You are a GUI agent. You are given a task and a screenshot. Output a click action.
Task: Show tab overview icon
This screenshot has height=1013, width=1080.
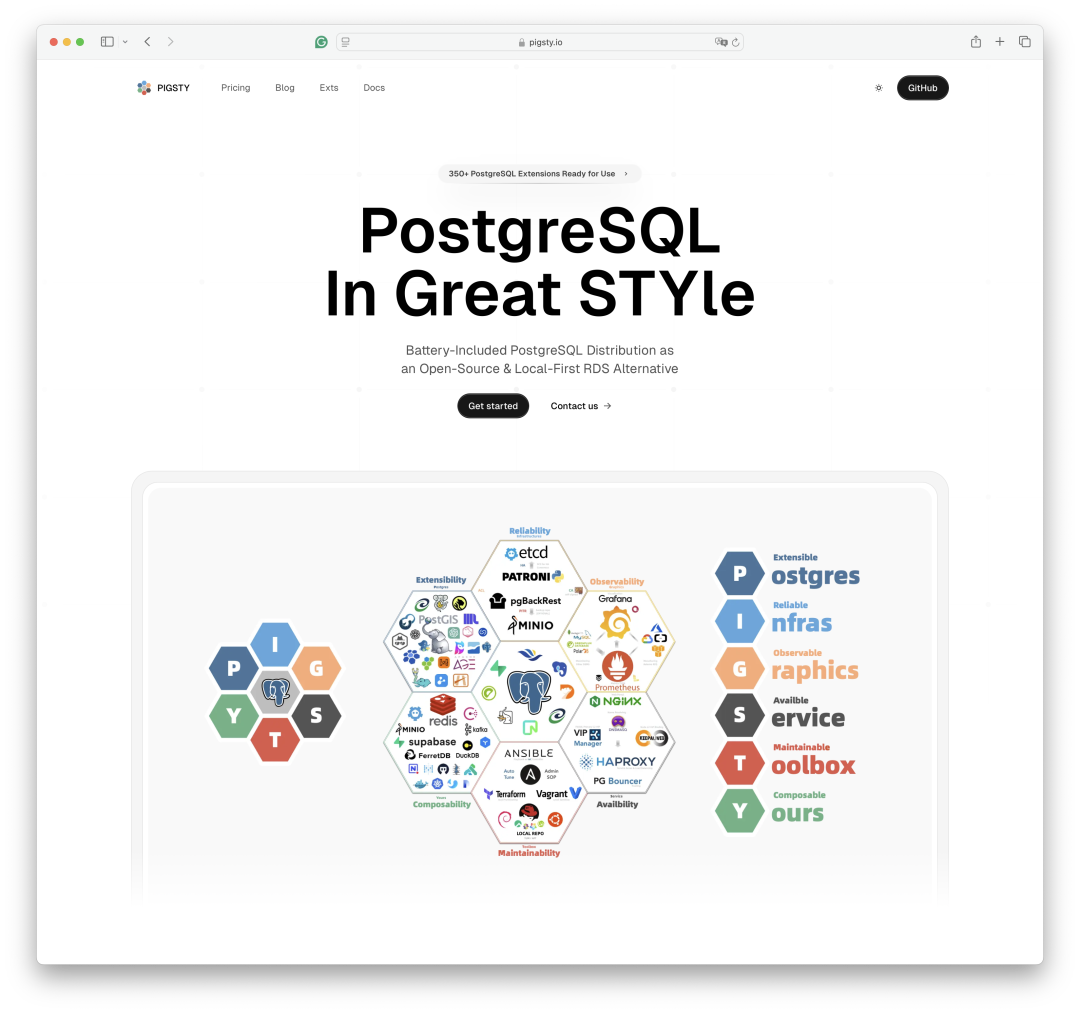(x=1025, y=42)
